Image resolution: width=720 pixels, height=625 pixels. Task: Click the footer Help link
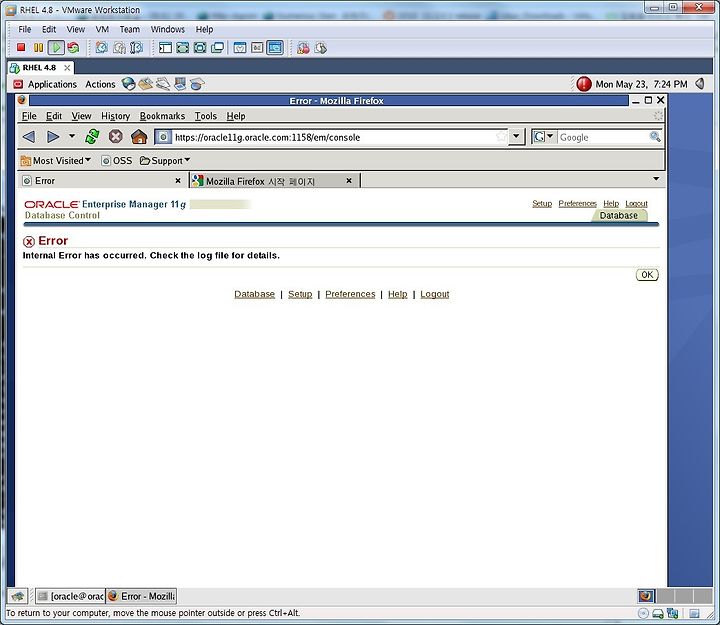(x=397, y=294)
